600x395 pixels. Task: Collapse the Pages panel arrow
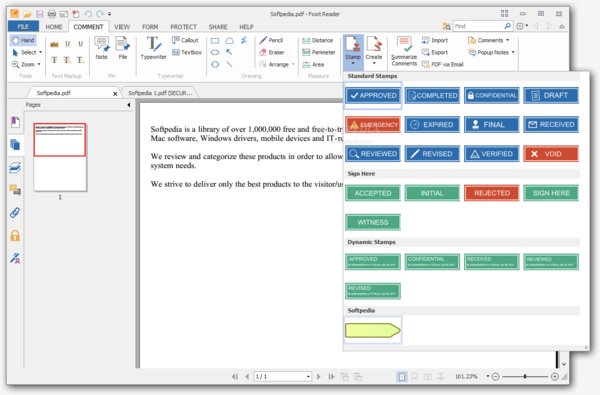point(129,105)
